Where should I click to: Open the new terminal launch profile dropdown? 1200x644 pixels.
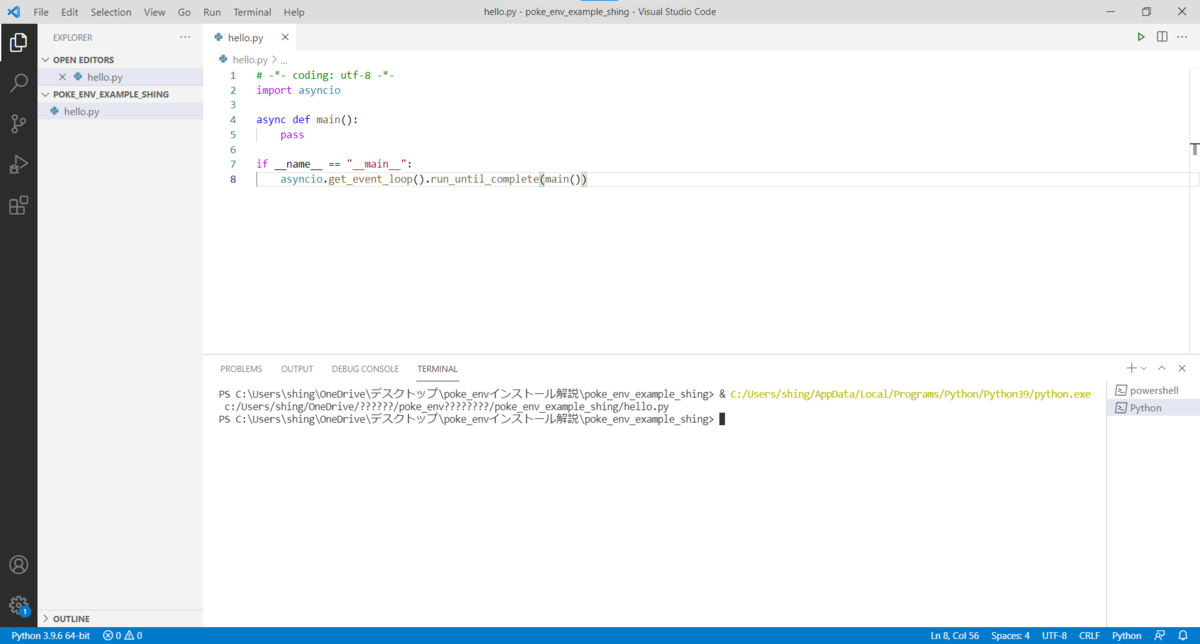pyautogui.click(x=1144, y=369)
